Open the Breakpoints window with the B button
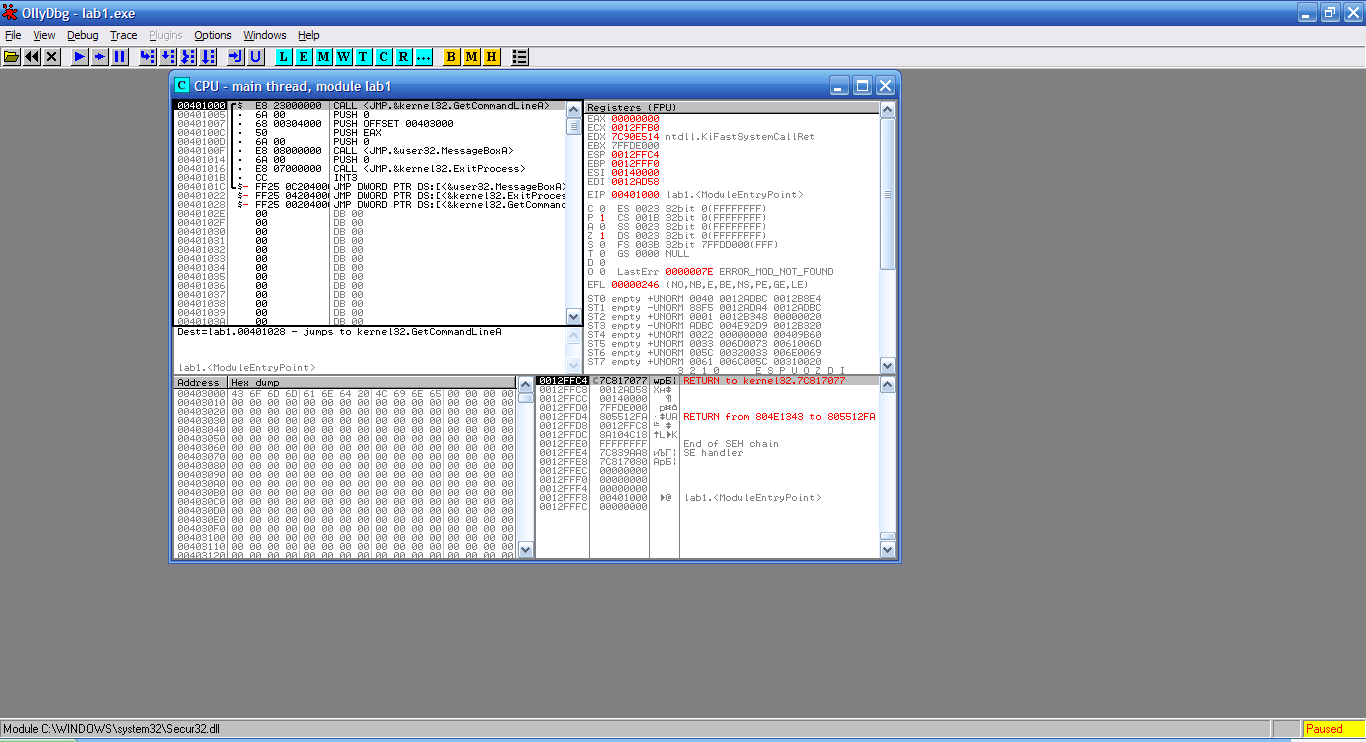 [451, 57]
